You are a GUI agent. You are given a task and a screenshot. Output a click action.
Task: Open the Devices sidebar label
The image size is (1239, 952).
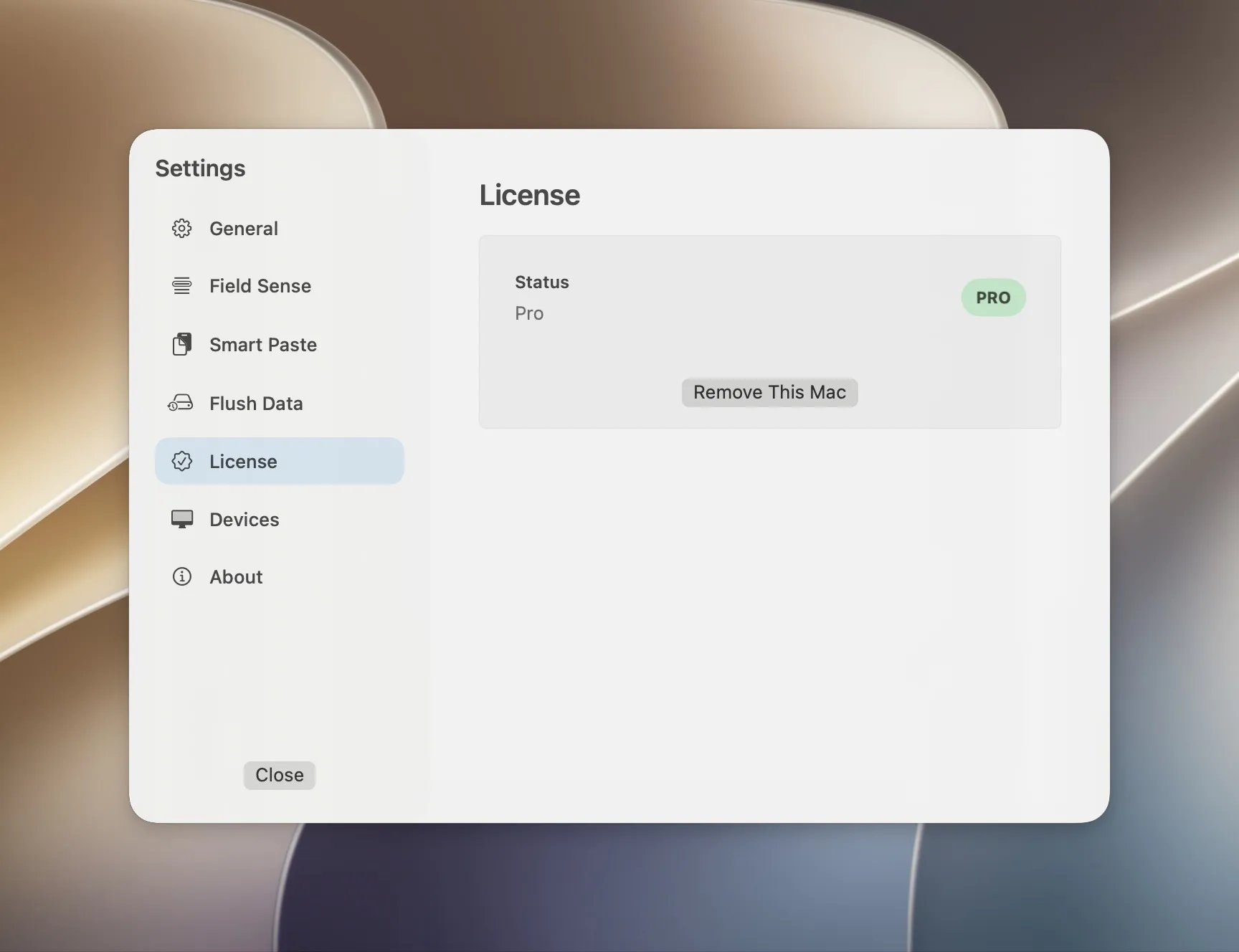(x=245, y=520)
